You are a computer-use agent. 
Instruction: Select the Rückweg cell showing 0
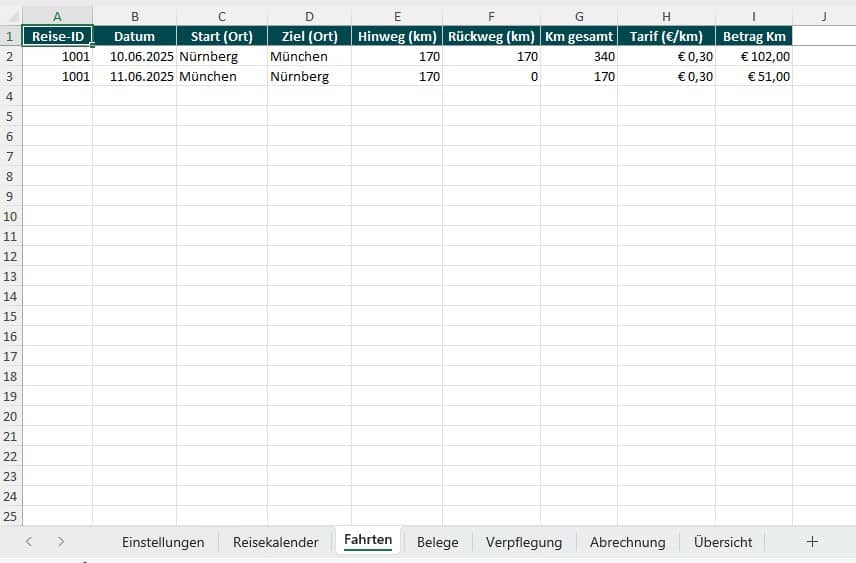click(491, 77)
